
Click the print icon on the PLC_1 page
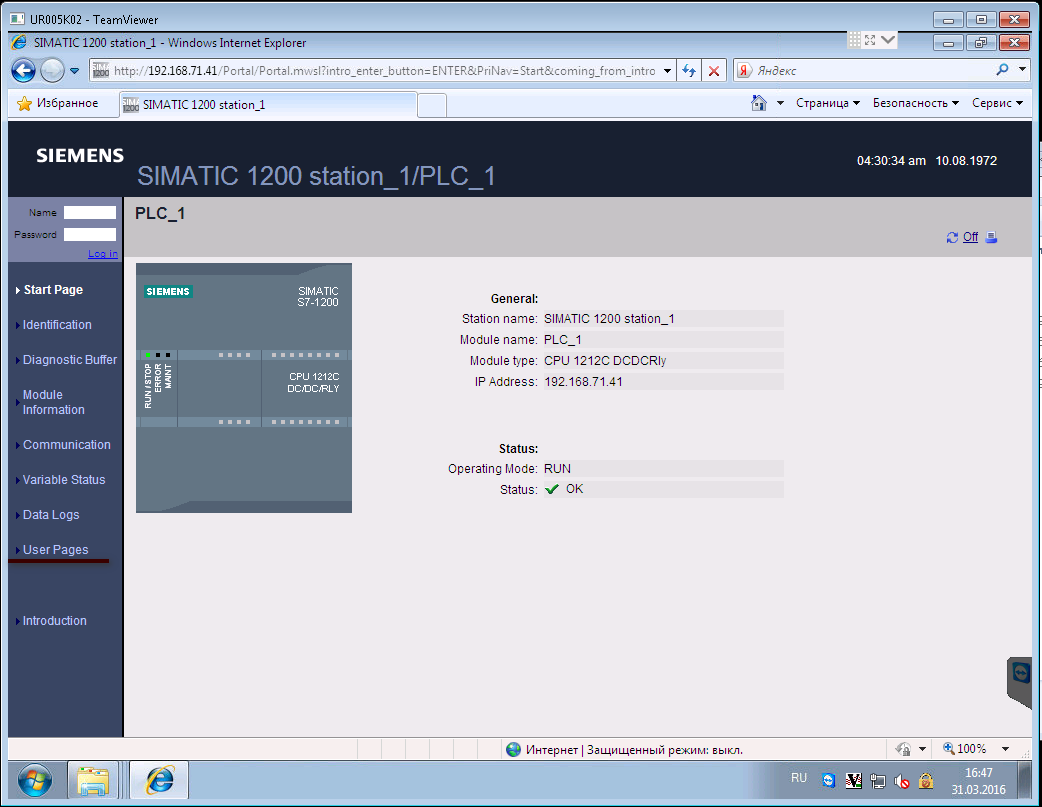(991, 238)
